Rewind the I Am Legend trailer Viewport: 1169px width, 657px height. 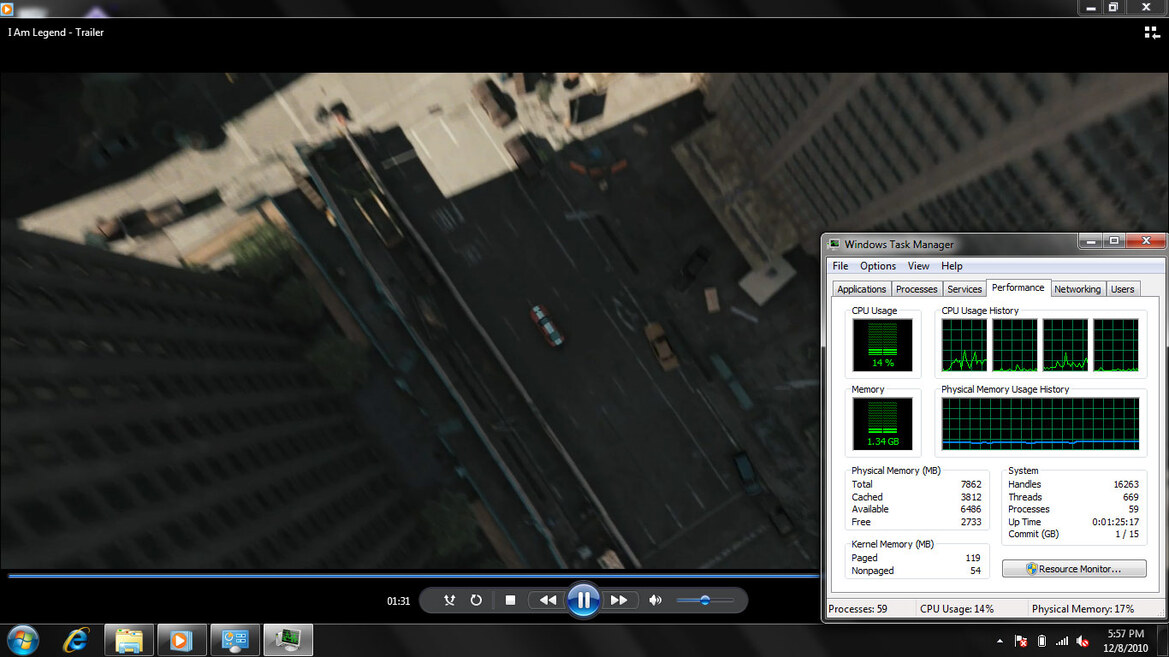[548, 600]
